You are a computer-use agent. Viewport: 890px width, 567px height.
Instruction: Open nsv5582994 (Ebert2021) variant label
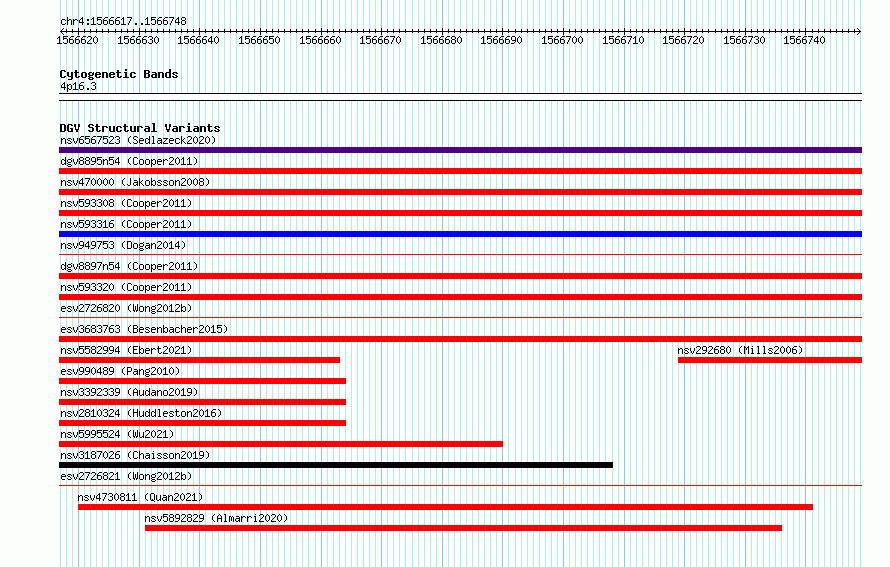pyautogui.click(x=126, y=350)
